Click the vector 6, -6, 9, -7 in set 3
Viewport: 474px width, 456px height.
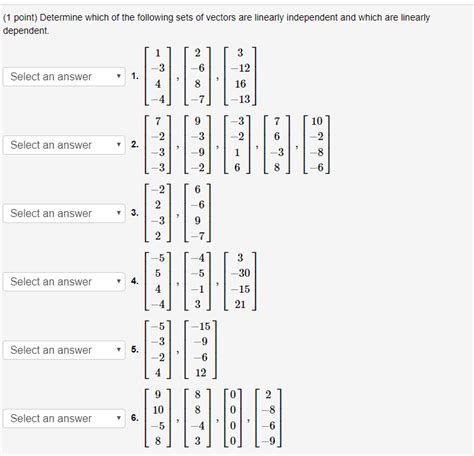click(x=198, y=213)
